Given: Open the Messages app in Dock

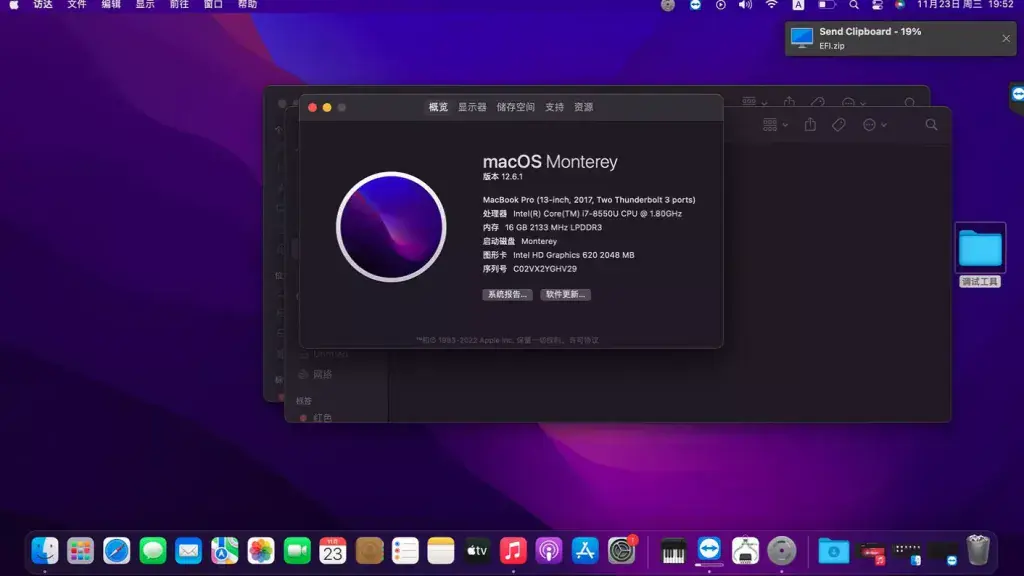Looking at the screenshot, I should [152, 551].
